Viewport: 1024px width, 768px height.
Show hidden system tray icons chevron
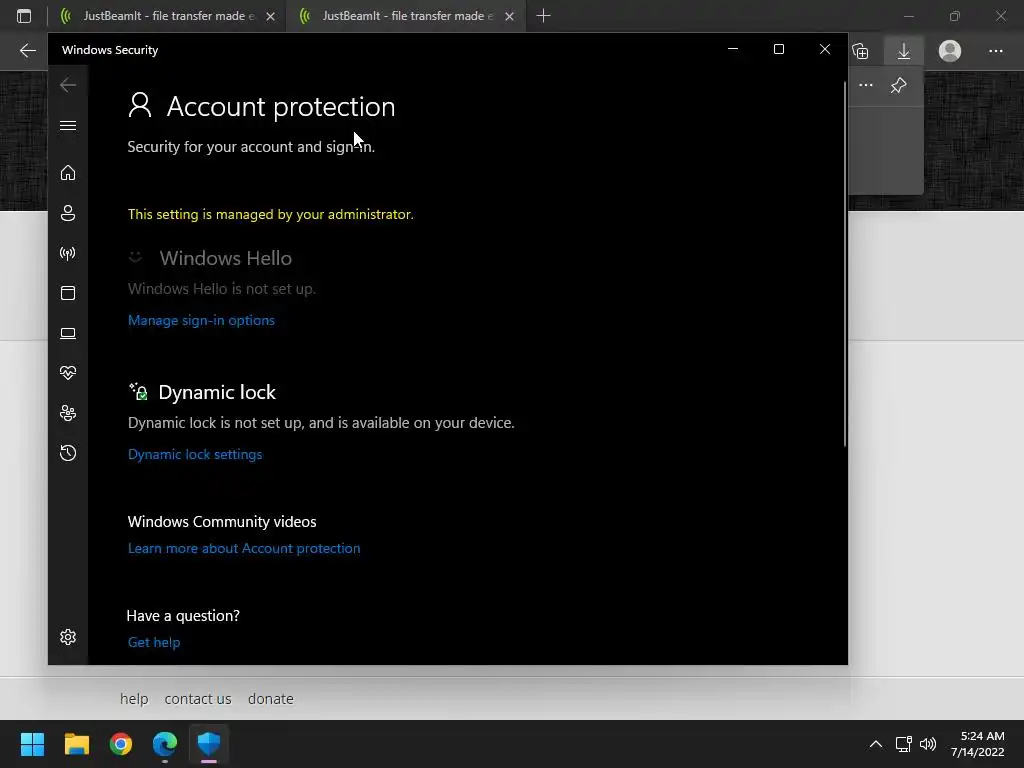point(876,744)
